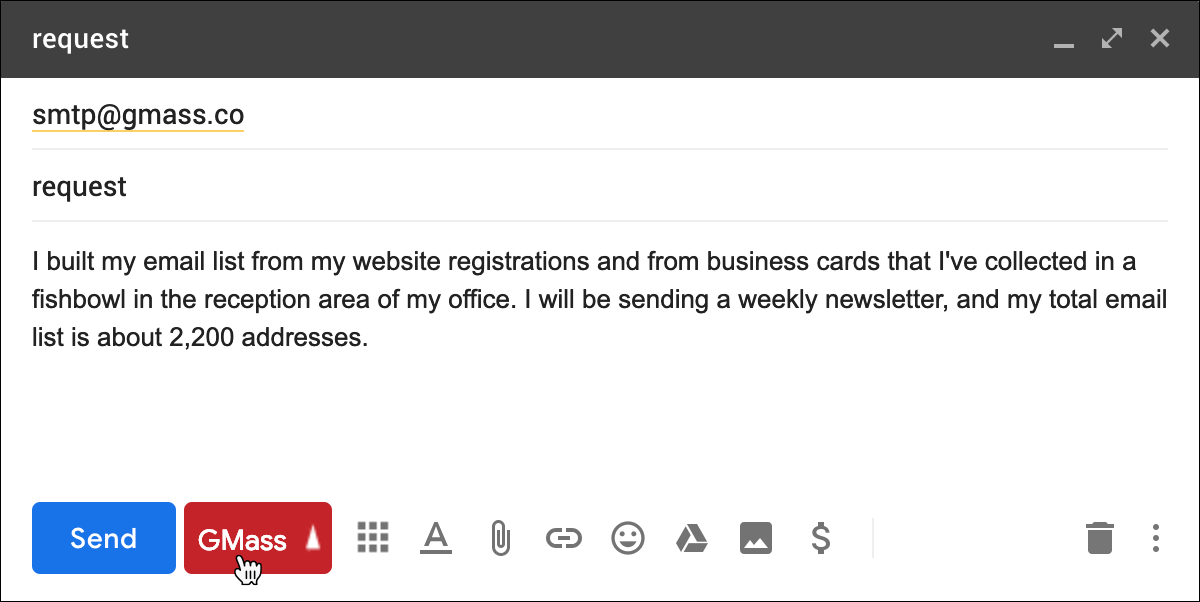Toggle the text formatting options
The height and width of the screenshot is (602, 1200).
[x=435, y=538]
